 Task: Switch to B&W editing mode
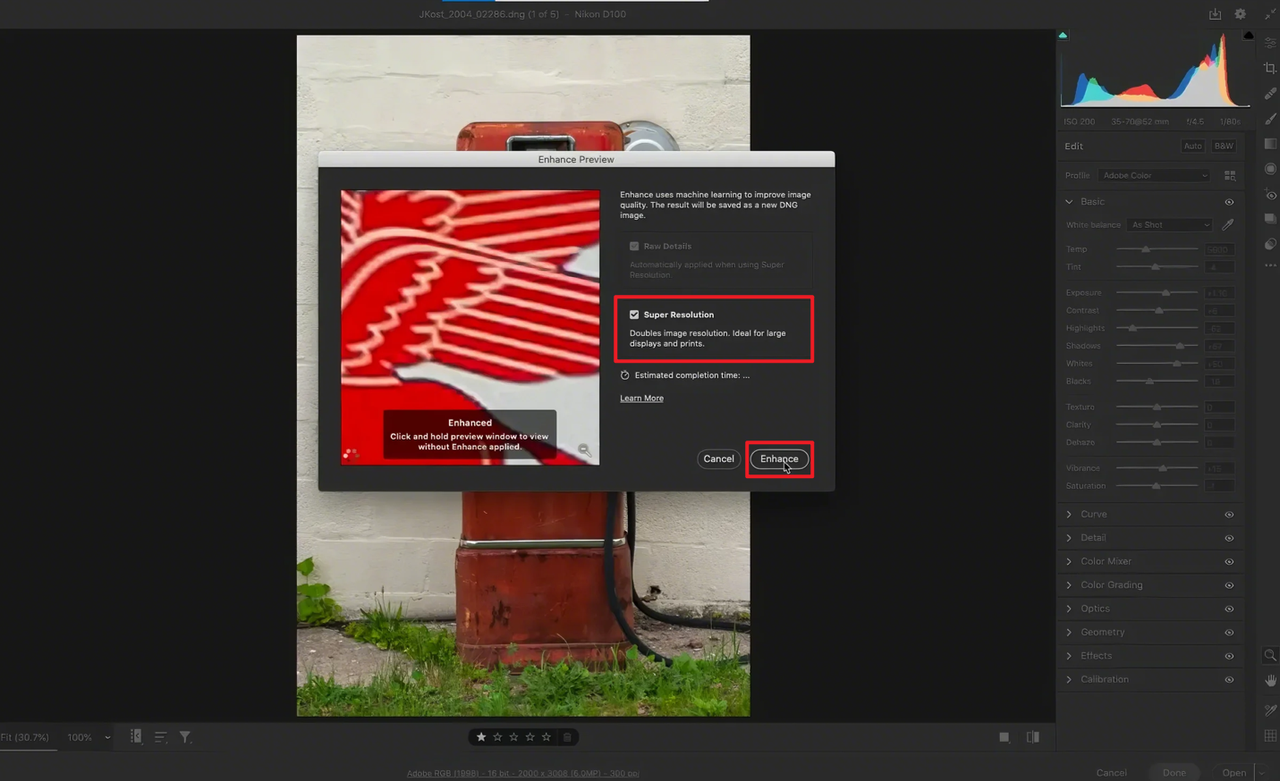pyautogui.click(x=1223, y=145)
